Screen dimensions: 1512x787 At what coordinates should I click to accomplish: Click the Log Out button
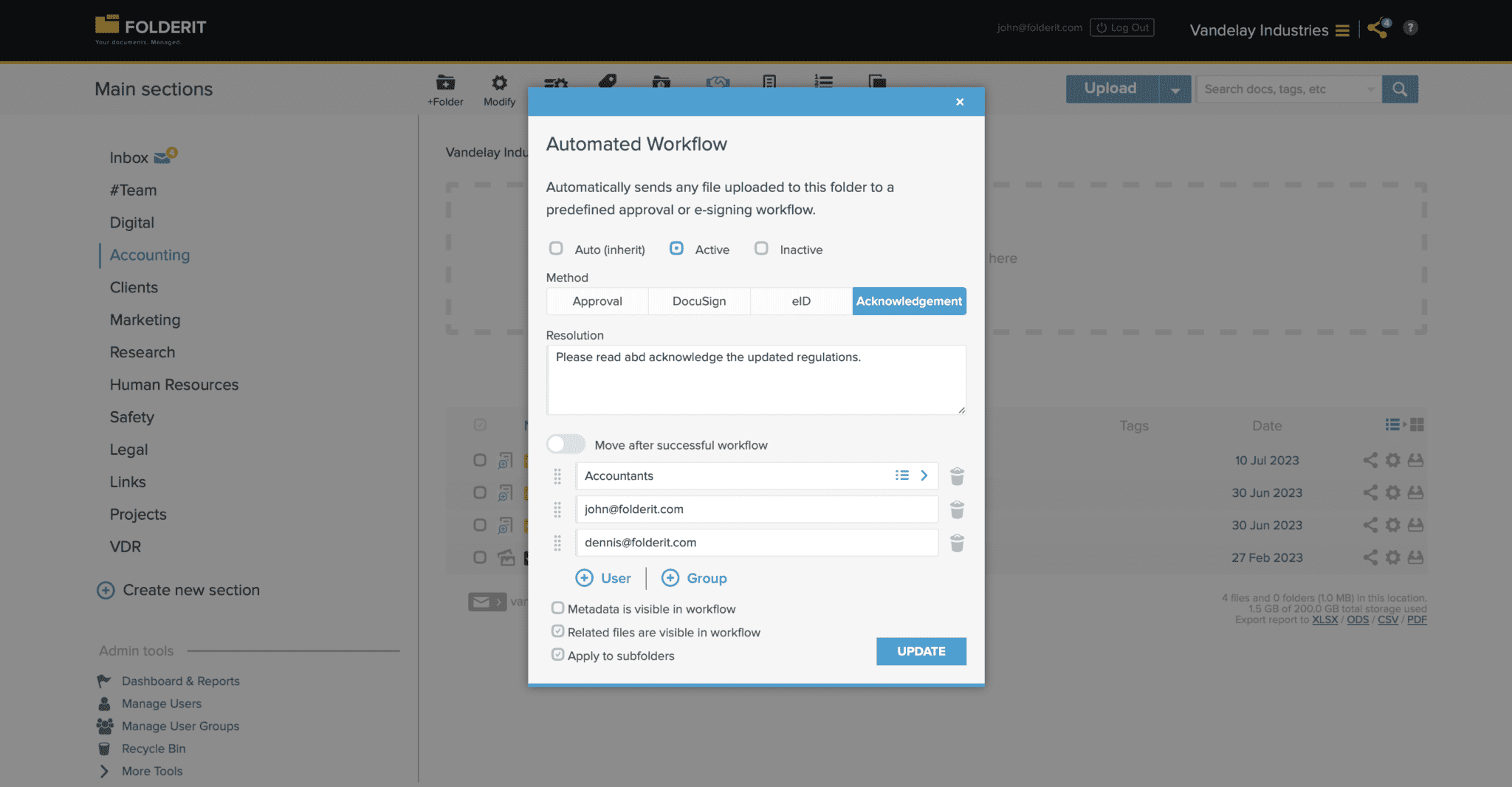coord(1122,27)
